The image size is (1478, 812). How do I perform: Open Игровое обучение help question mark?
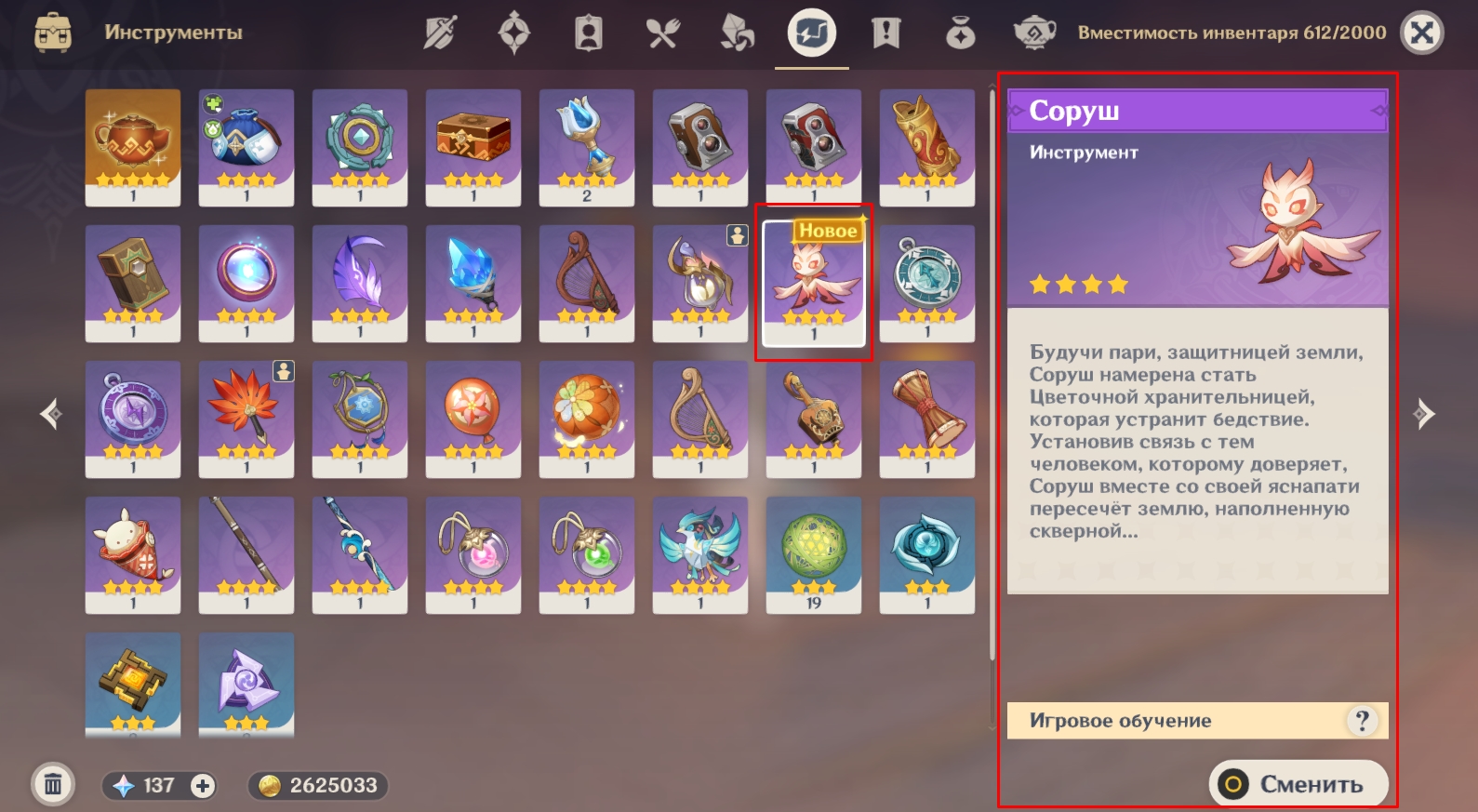coord(1362,720)
